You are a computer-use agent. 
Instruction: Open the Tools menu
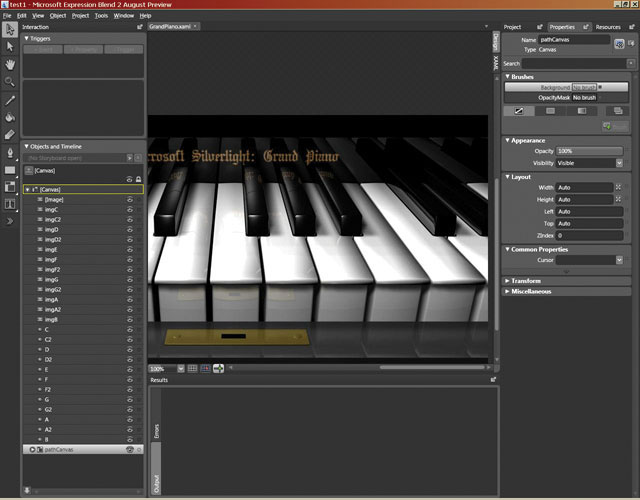[101, 16]
